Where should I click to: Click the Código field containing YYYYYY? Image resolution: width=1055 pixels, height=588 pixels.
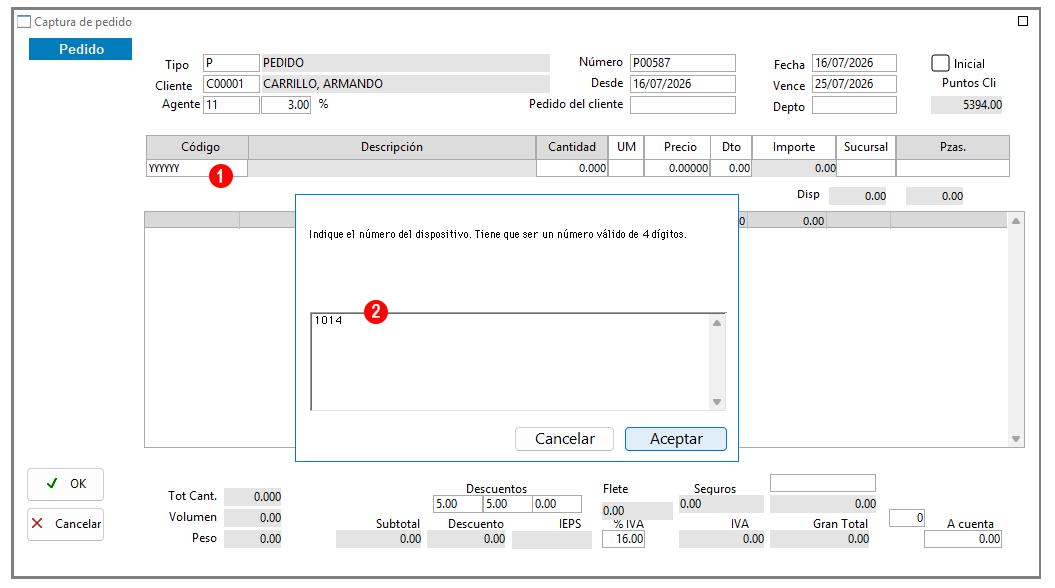point(196,168)
